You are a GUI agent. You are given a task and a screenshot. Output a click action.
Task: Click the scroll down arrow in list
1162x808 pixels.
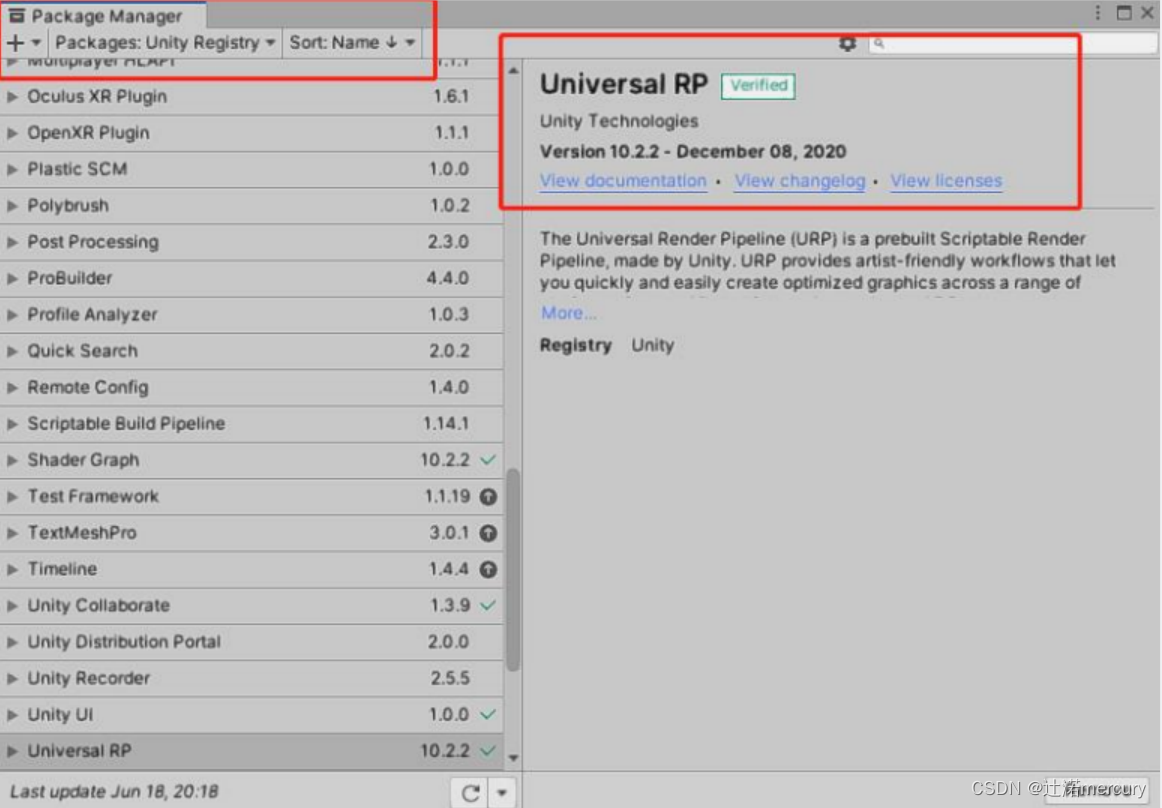pos(513,758)
